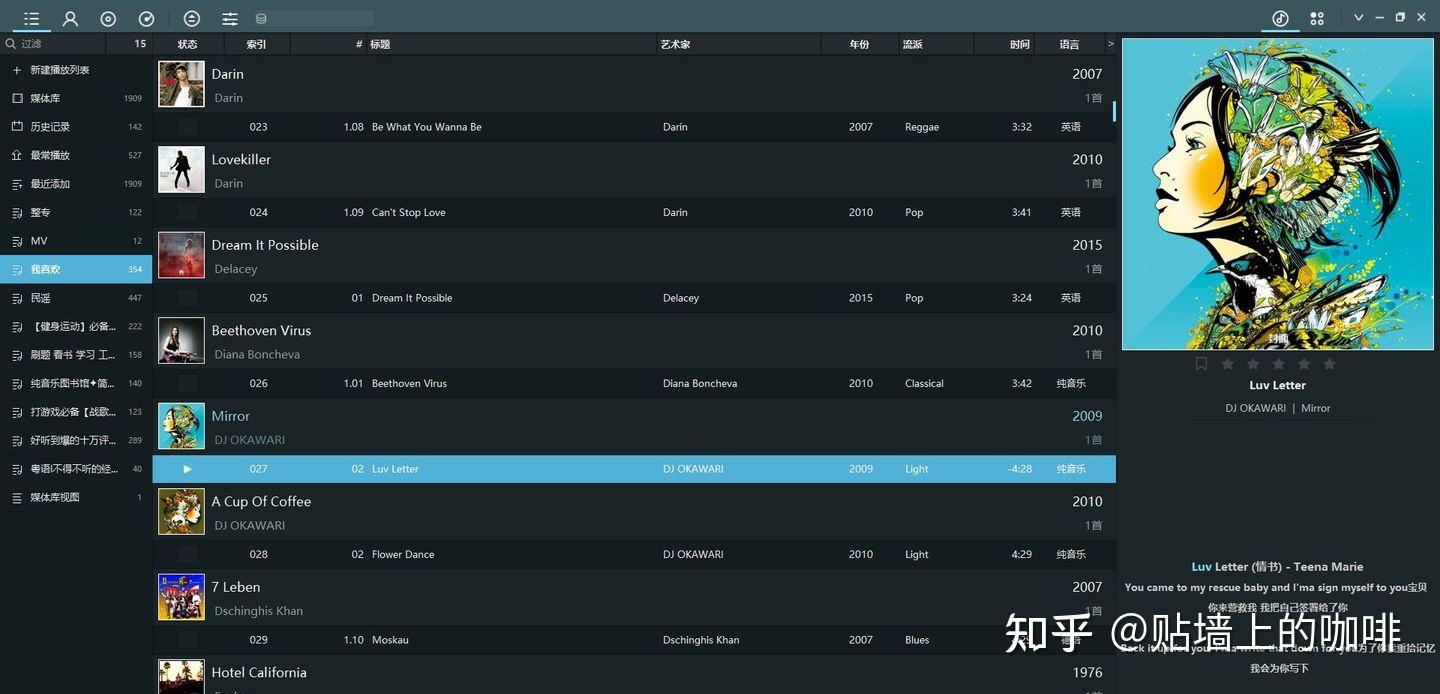Expand the column options arrow after 语言 header
The width and height of the screenshot is (1440, 694).
pyautogui.click(x=1110, y=43)
